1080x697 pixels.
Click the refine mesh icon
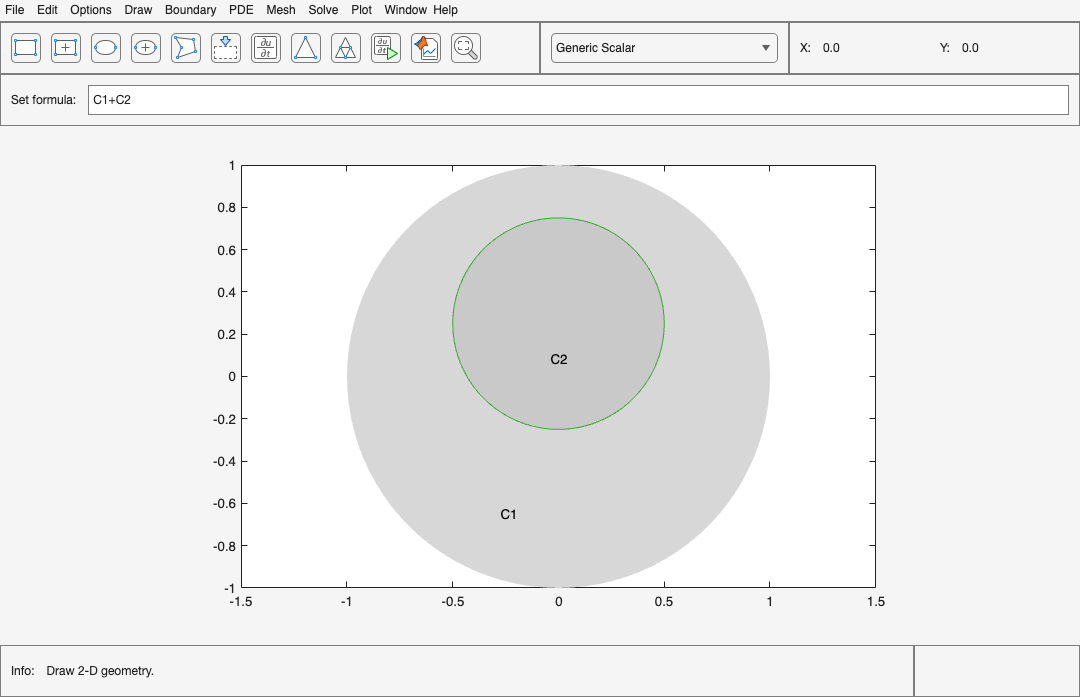coord(346,48)
